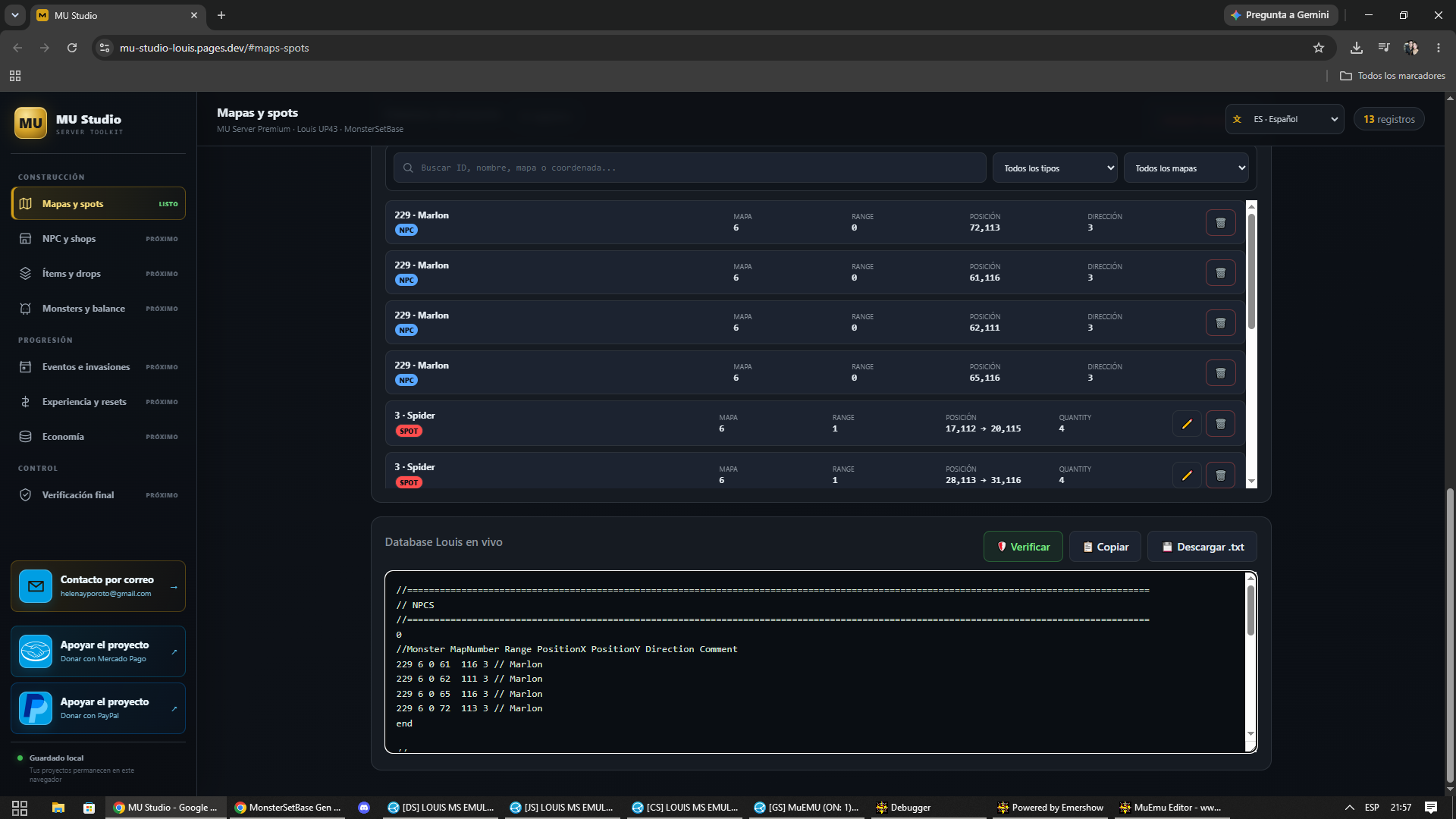Viewport: 1456px width, 819px height.
Task: Click the 13 registros counter badge
Action: (x=1389, y=119)
